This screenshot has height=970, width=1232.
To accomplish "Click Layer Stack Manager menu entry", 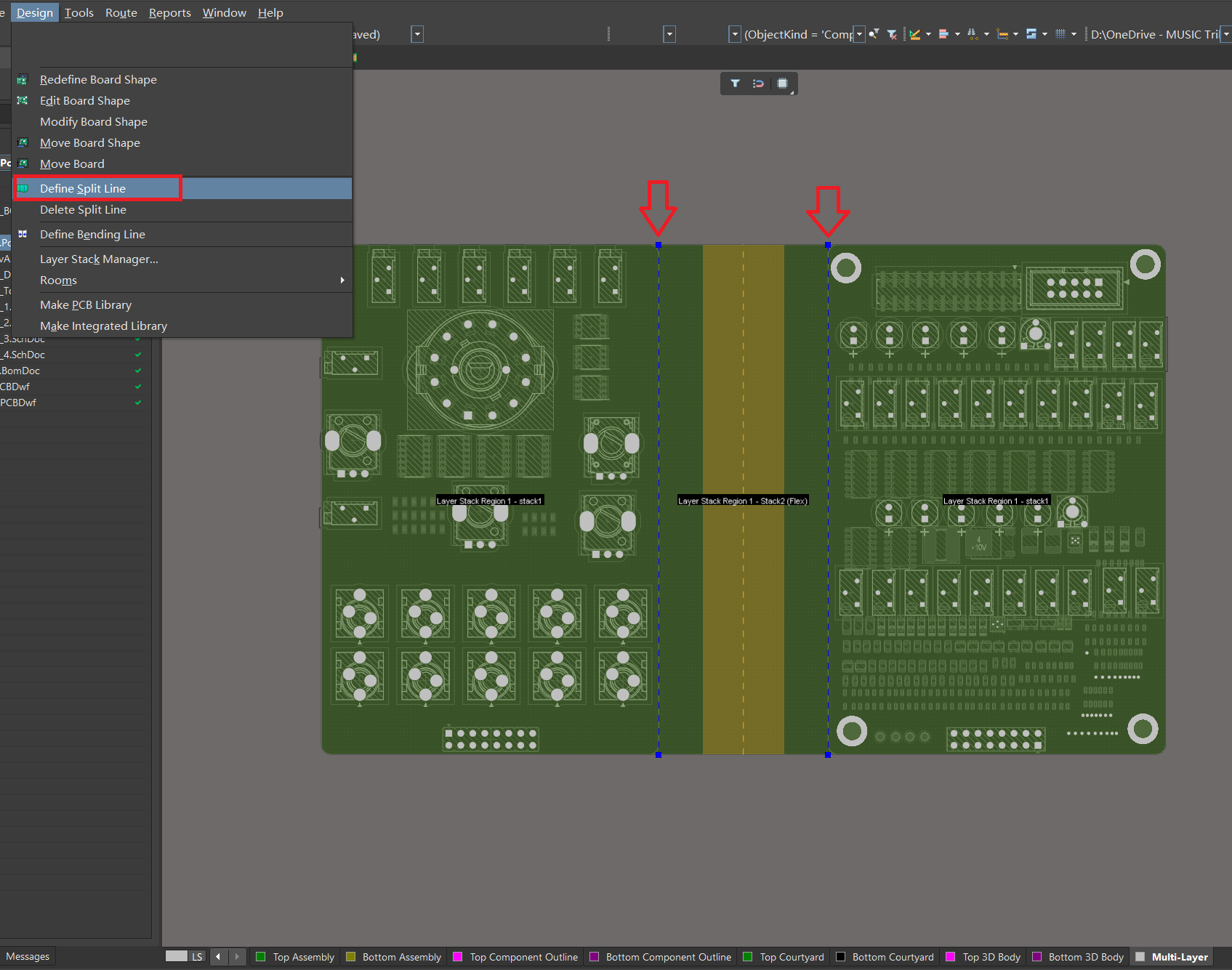I will tap(99, 259).
